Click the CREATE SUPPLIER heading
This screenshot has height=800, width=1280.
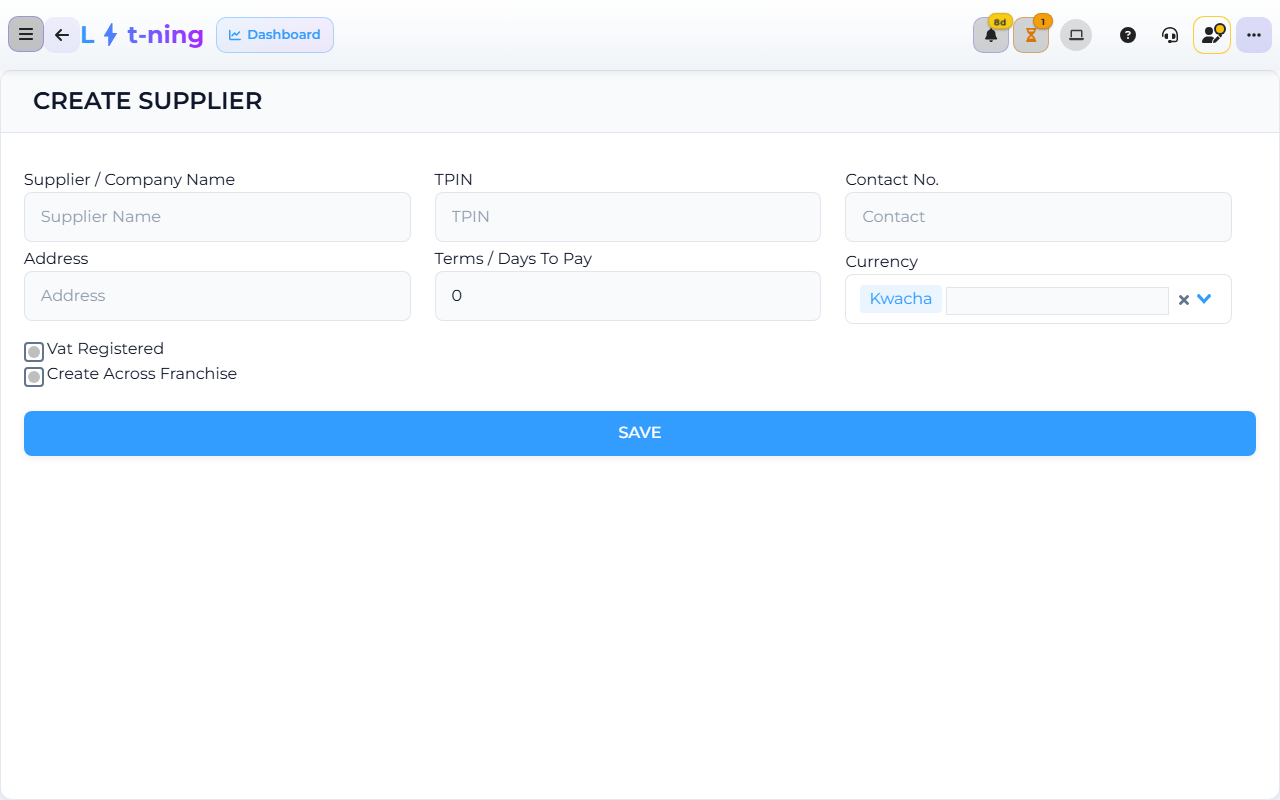coord(148,101)
